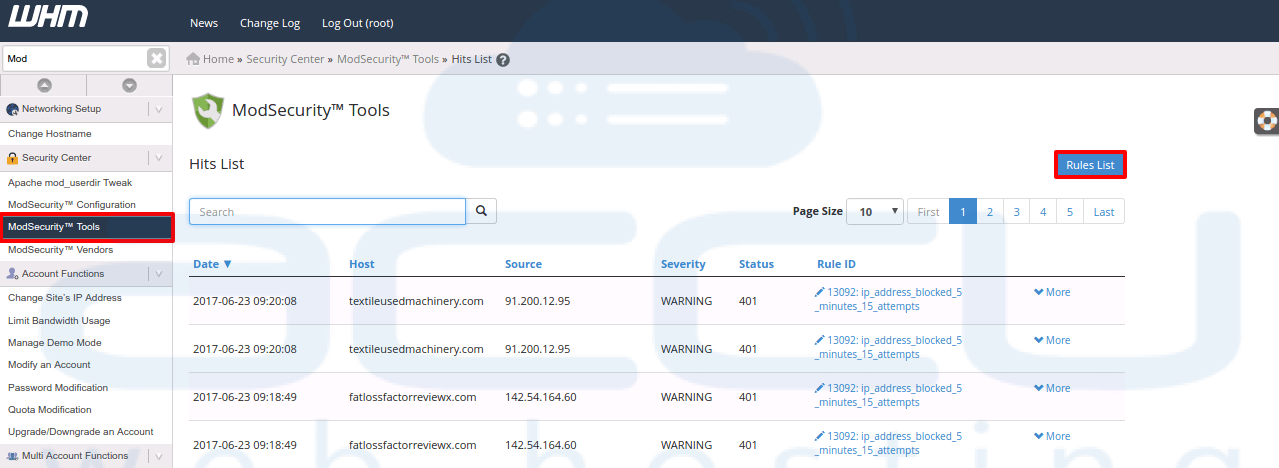Click the Account Functions user icon
1279x468 pixels.
[x=12, y=274]
